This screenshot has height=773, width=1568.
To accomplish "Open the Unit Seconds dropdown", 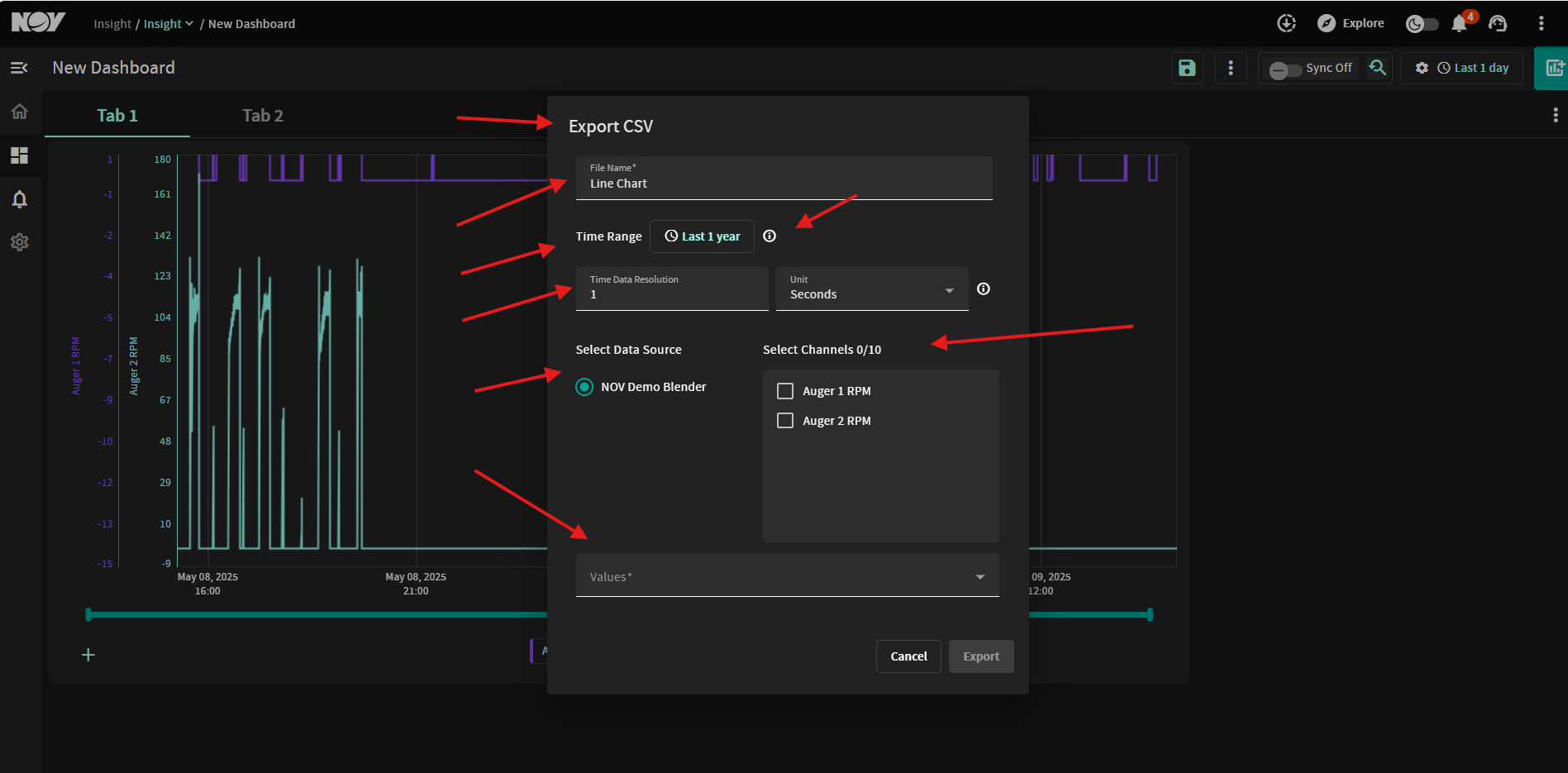I will pos(872,289).
